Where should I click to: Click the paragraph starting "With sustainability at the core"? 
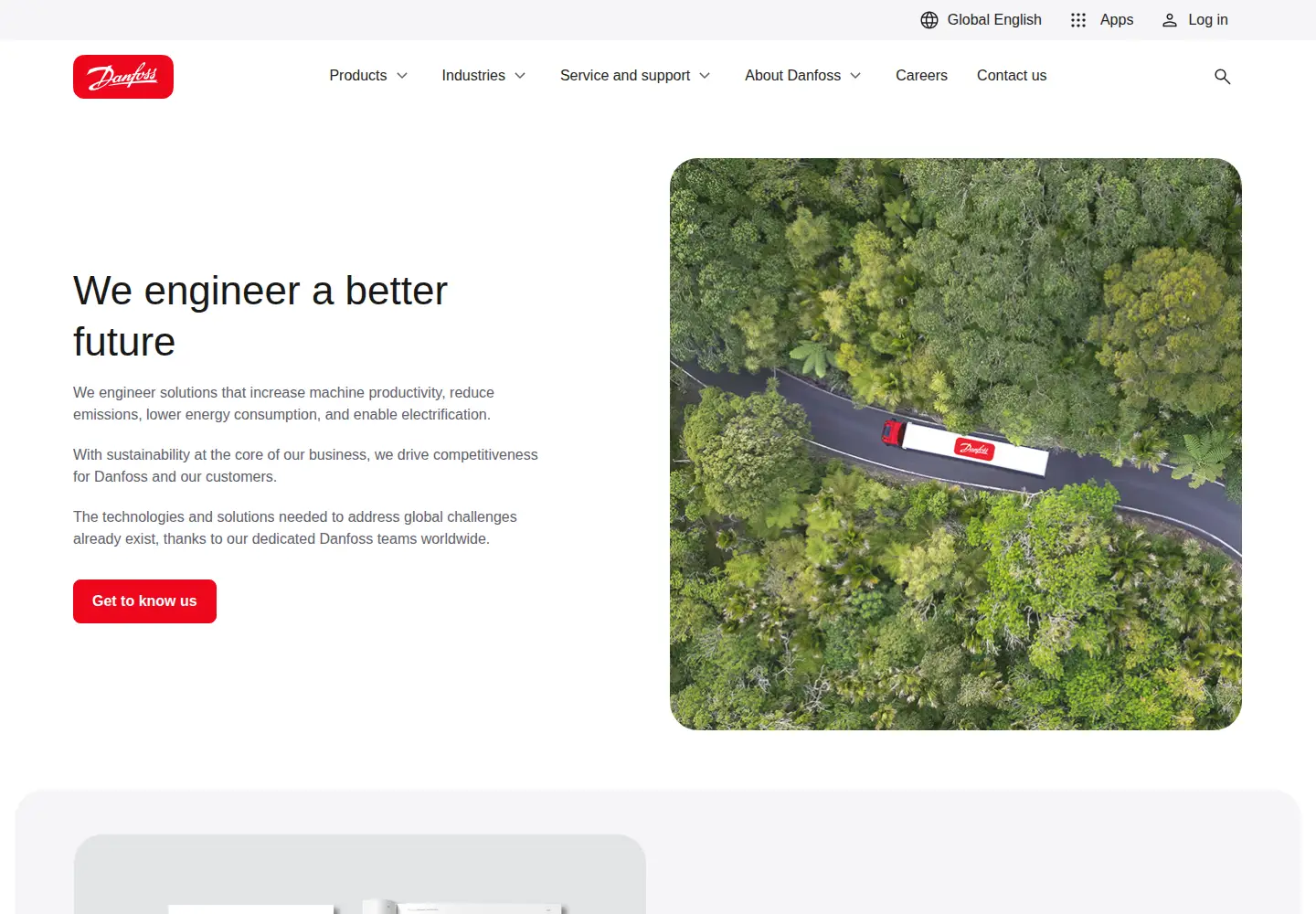coord(305,466)
